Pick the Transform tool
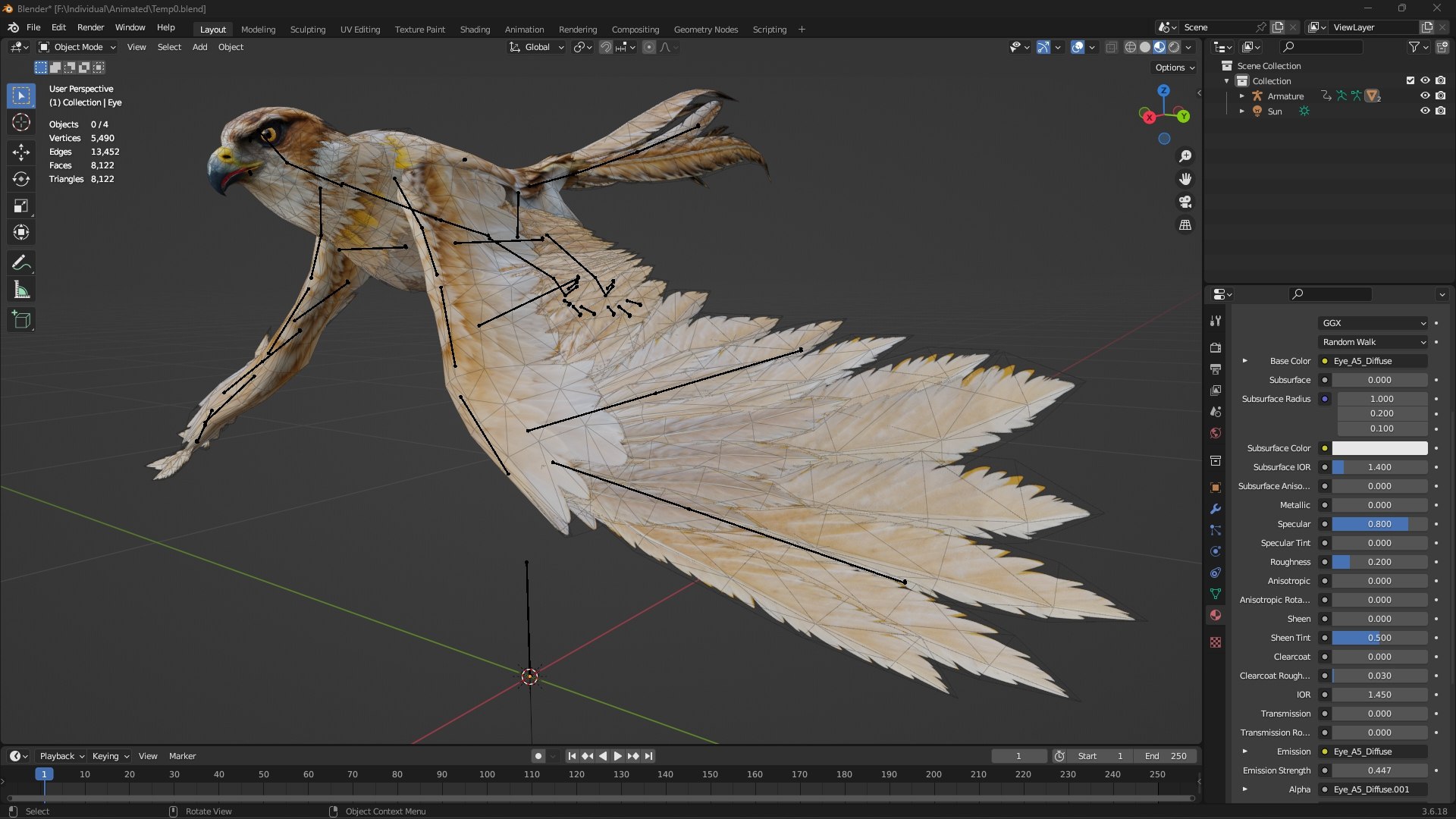Image resolution: width=1456 pixels, height=819 pixels. click(x=21, y=232)
